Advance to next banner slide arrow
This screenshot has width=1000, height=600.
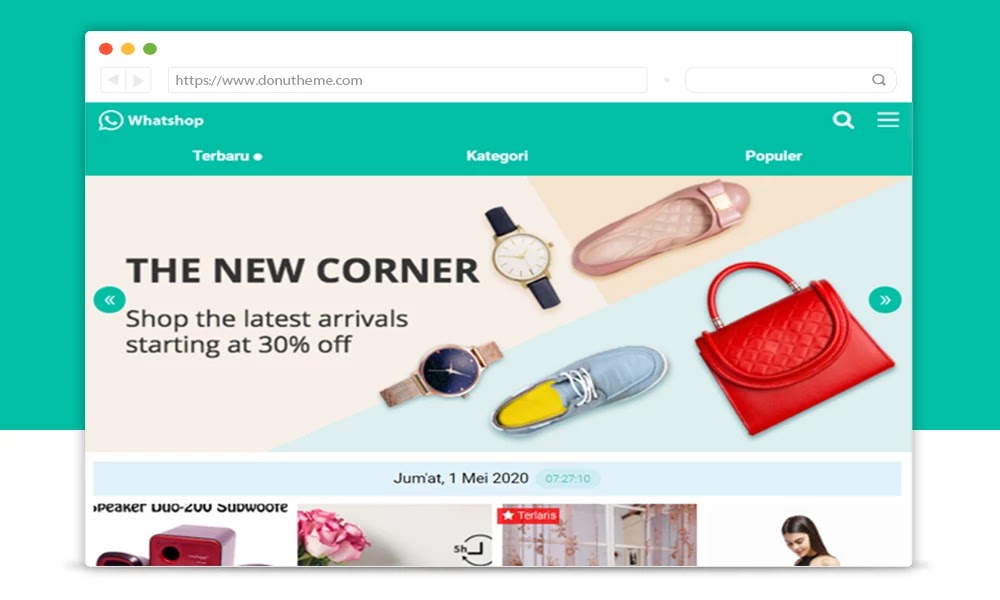tap(885, 300)
